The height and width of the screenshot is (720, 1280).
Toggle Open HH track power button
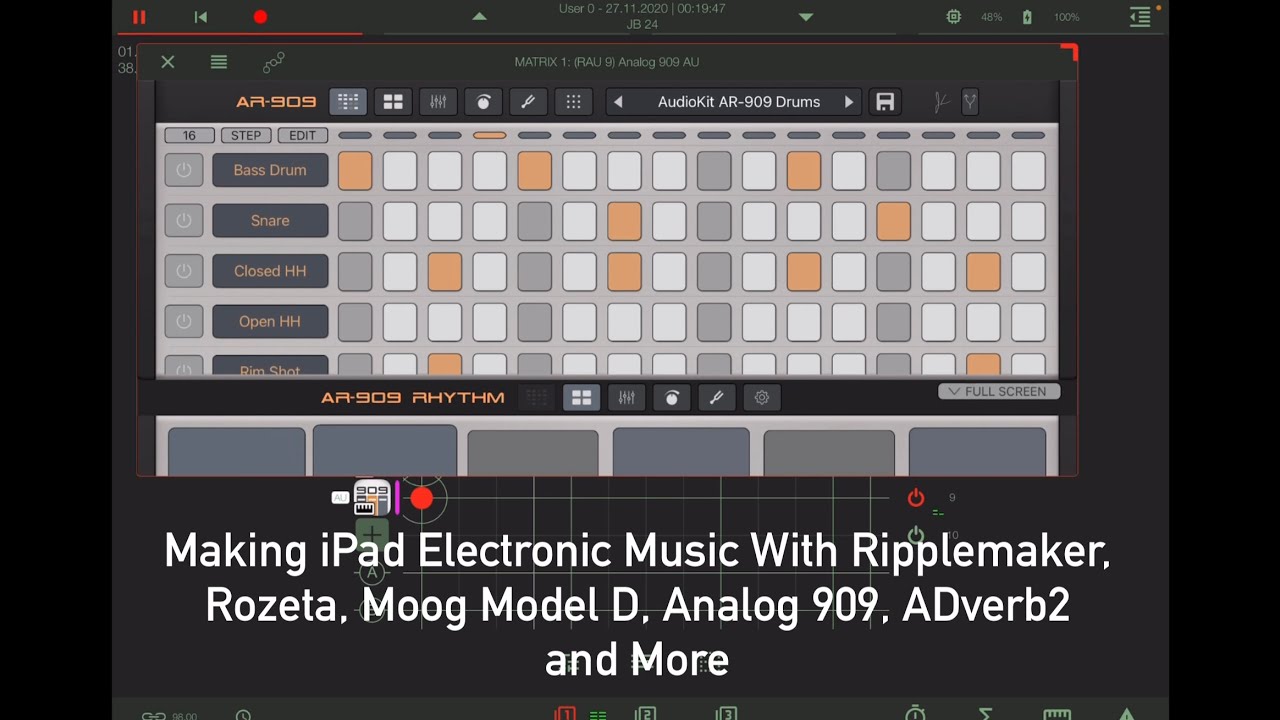(183, 321)
